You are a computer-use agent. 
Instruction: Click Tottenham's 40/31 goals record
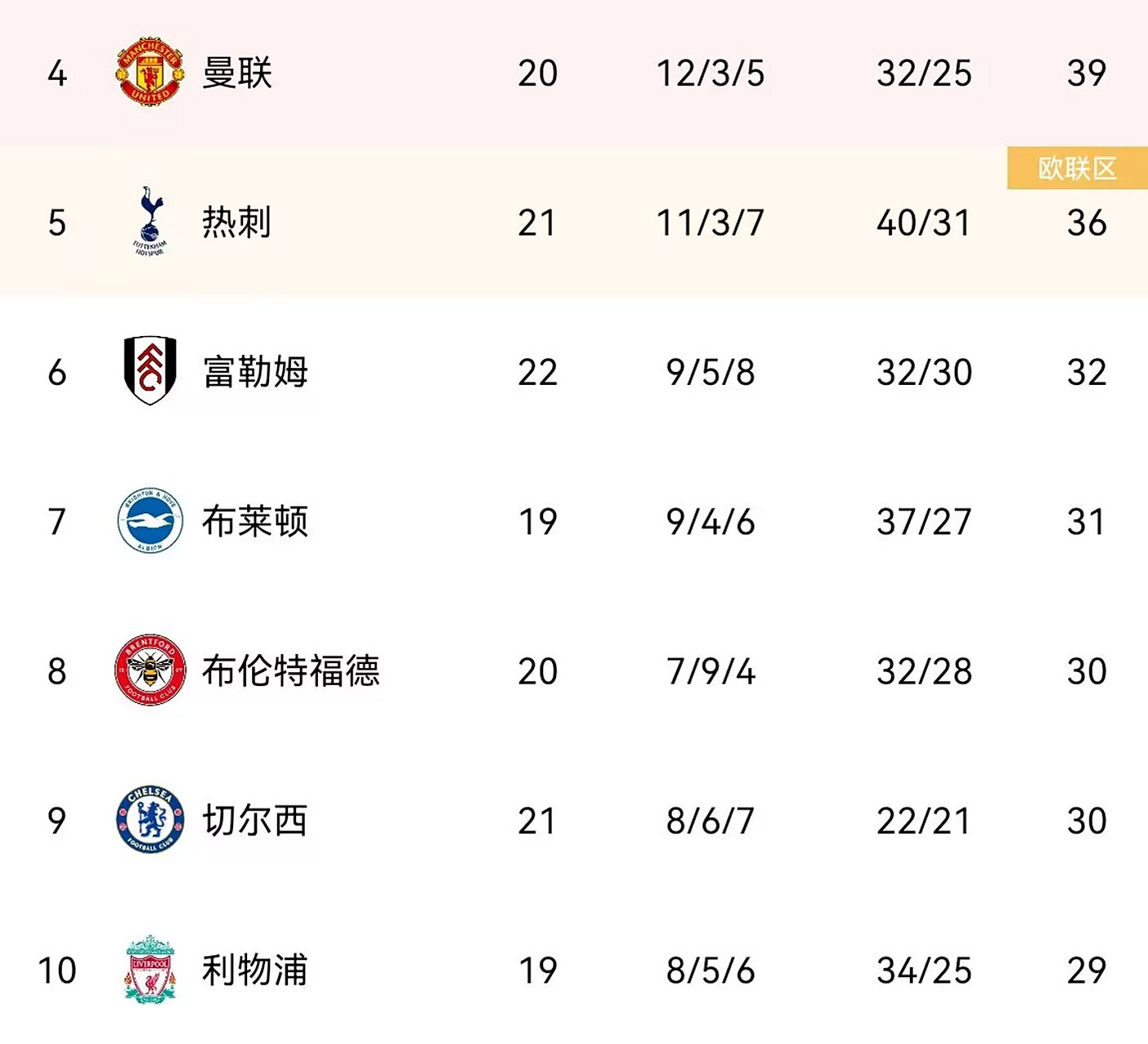924,223
